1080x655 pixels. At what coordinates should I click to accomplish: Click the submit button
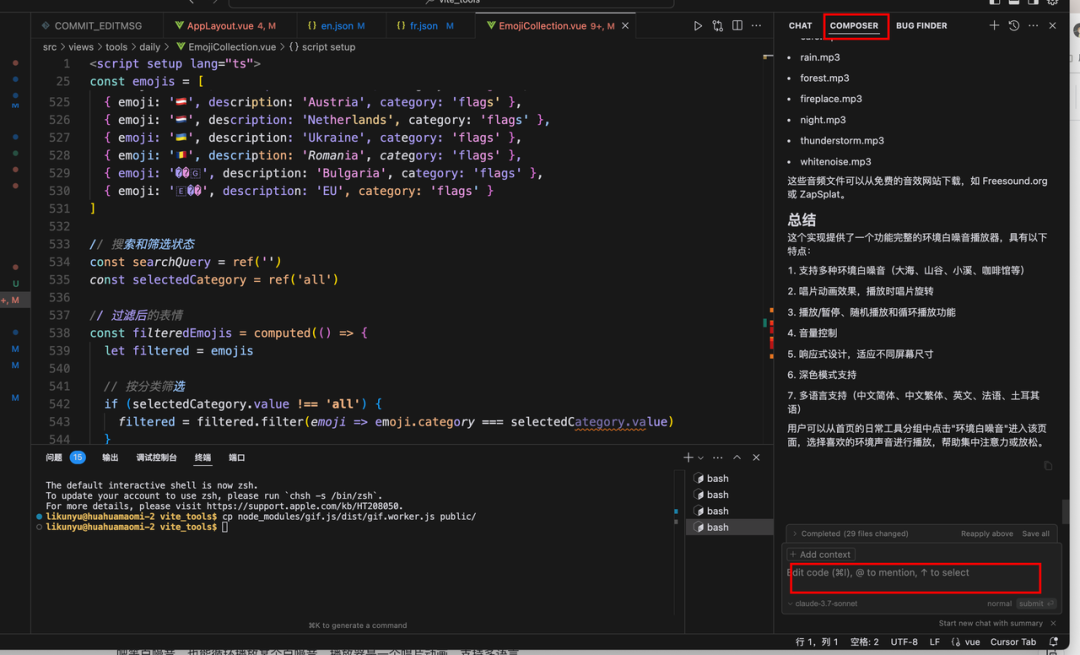coord(1036,603)
